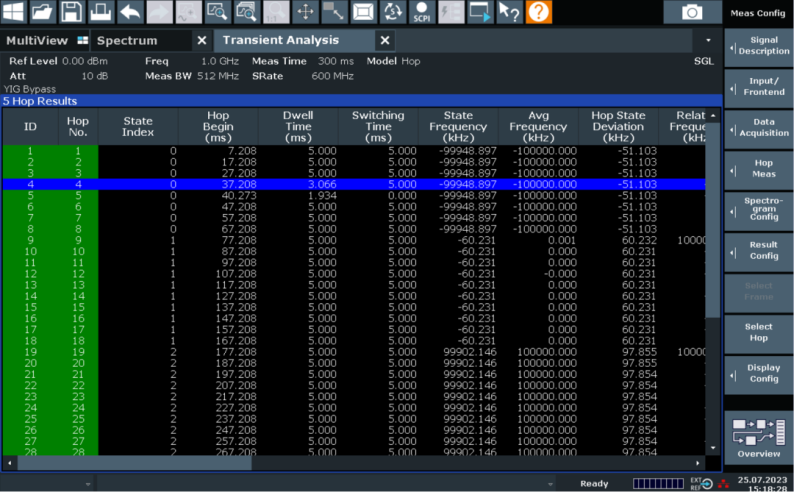Open the Input/Frontend softkey
794x492 pixels.
[x=759, y=87]
